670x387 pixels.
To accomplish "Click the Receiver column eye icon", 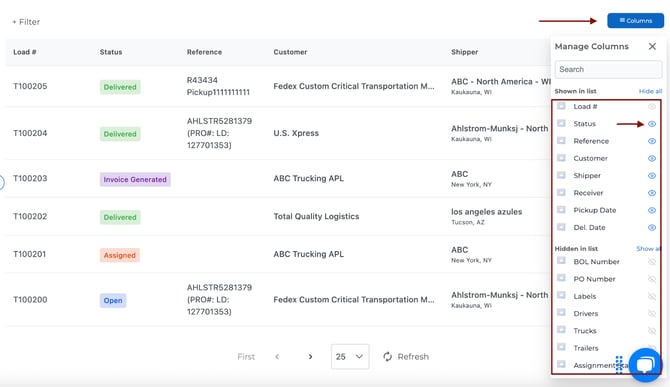I will [x=652, y=193].
